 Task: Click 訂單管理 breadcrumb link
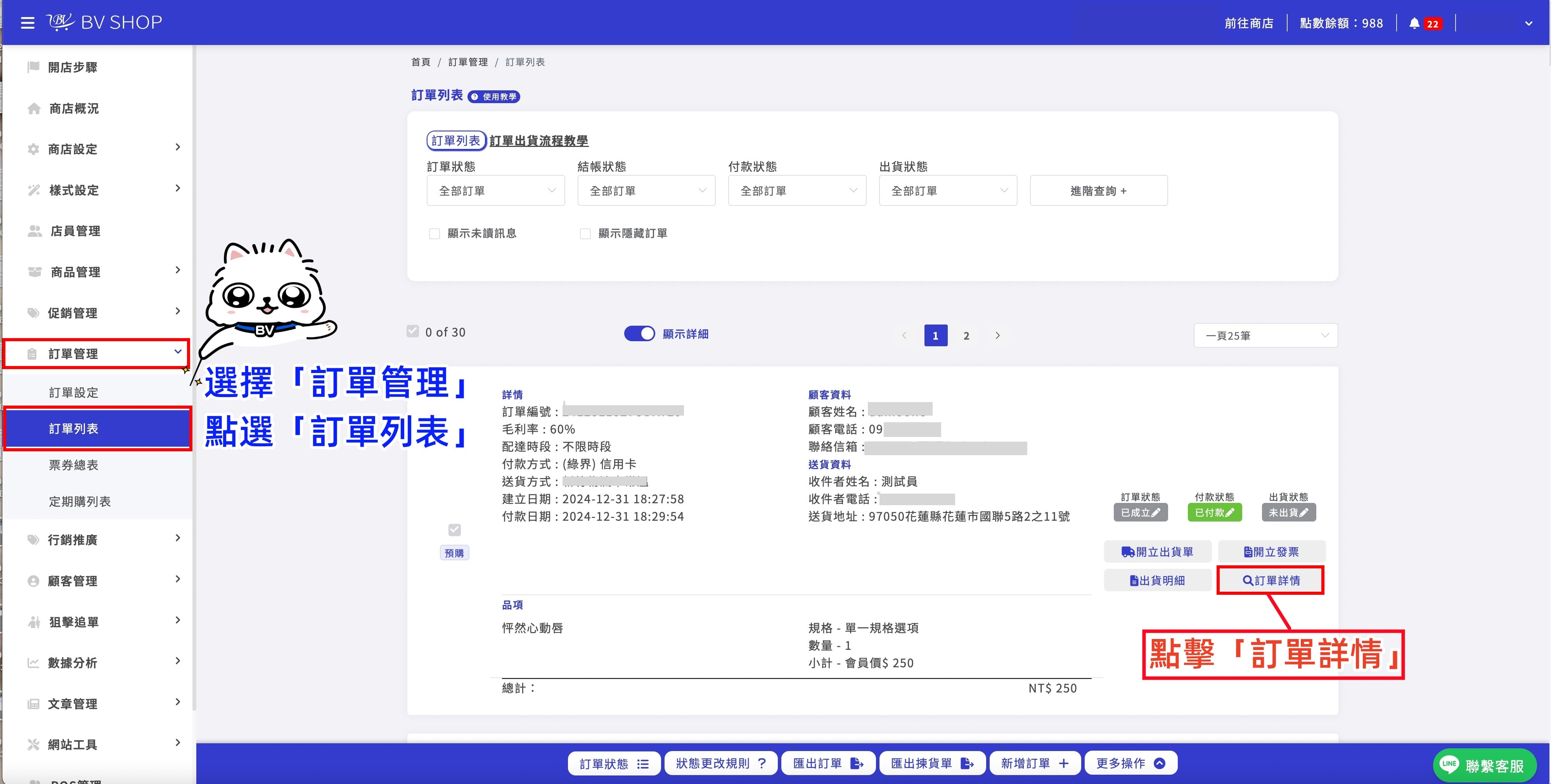[468, 62]
